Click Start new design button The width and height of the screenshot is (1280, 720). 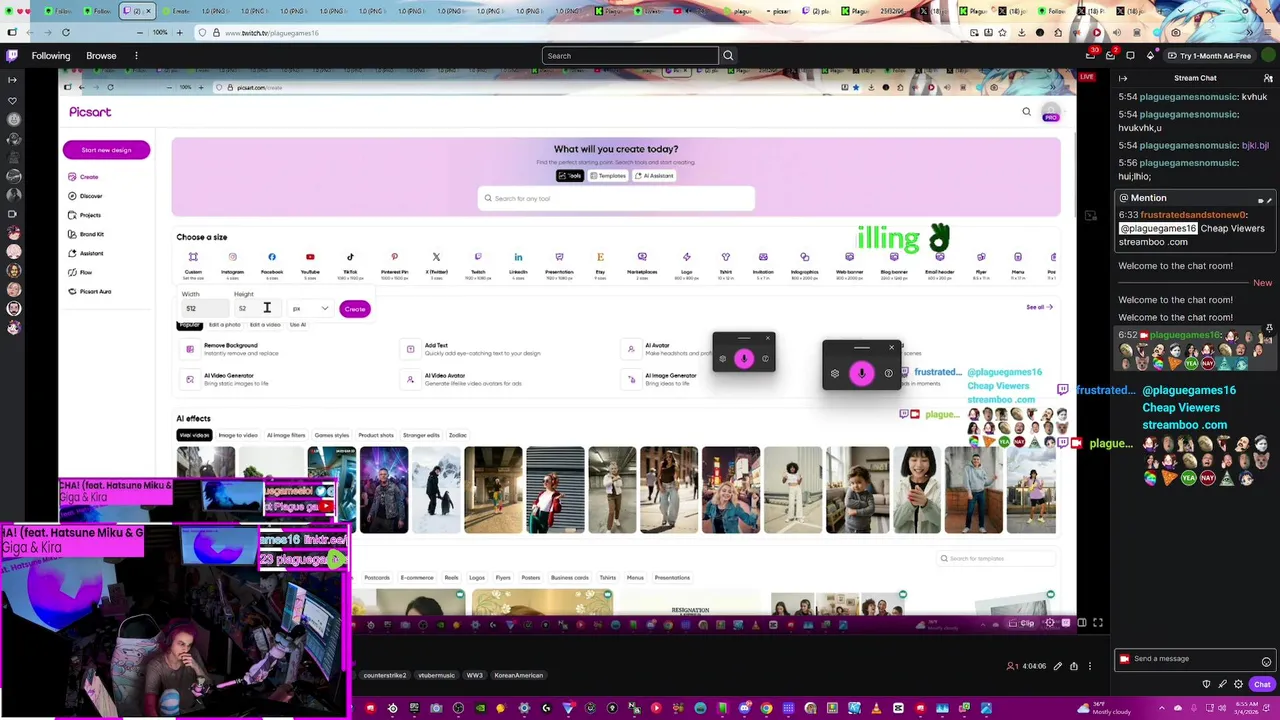pos(106,150)
